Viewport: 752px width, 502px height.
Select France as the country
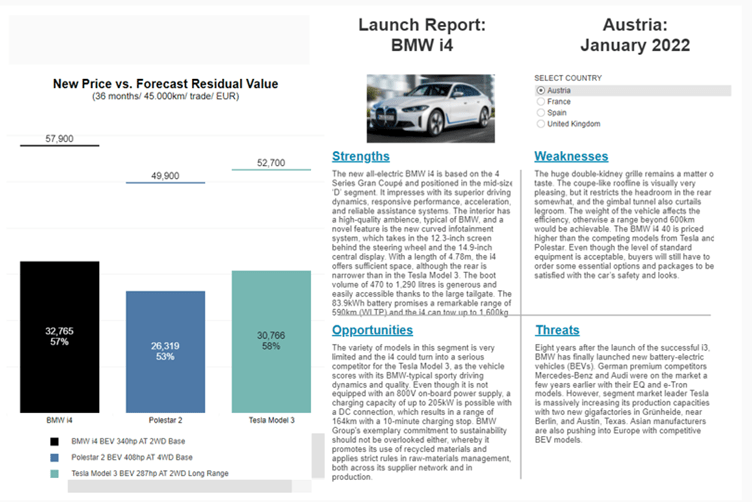click(x=541, y=101)
